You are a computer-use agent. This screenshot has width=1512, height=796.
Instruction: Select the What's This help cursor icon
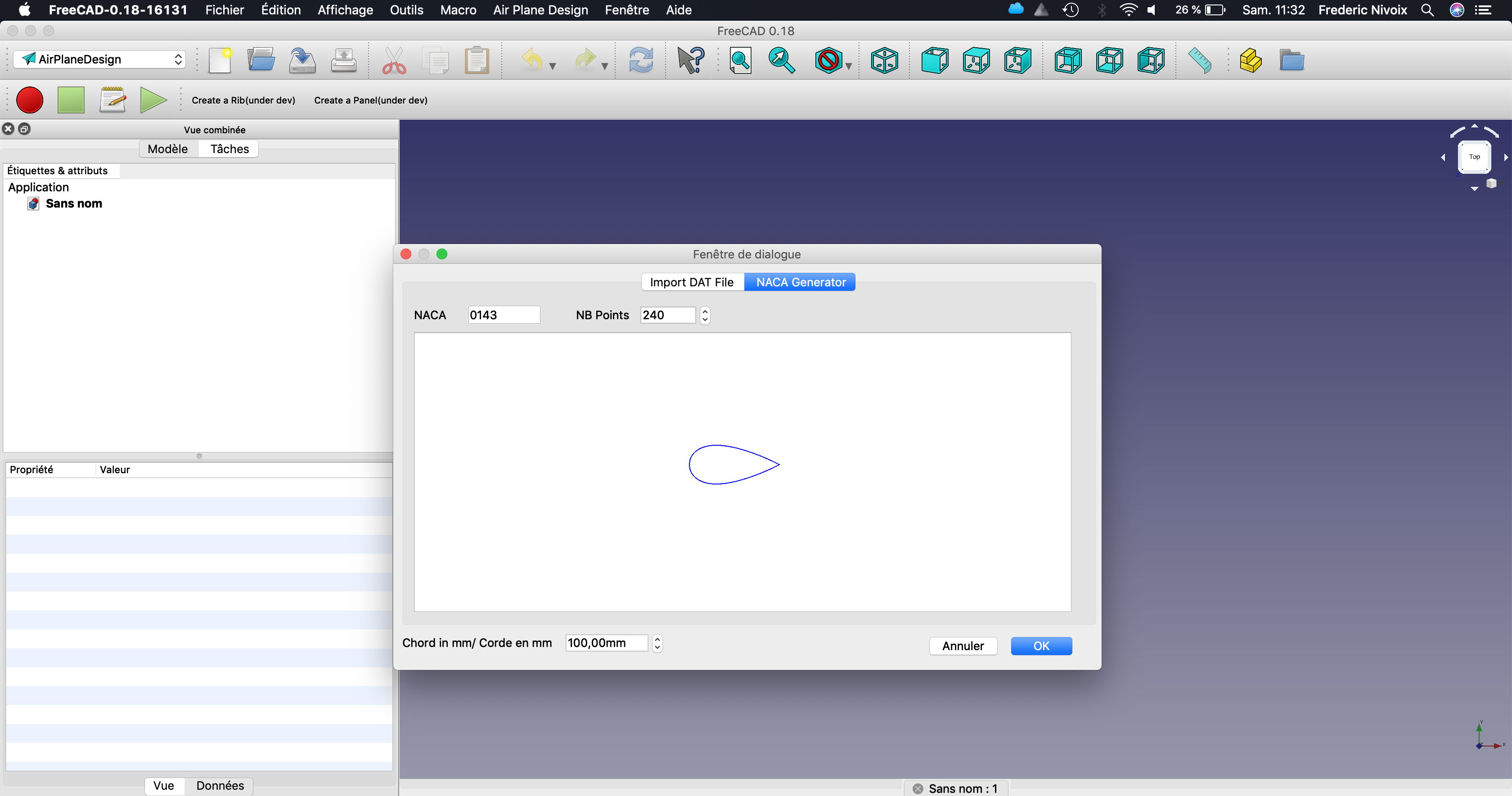click(690, 60)
